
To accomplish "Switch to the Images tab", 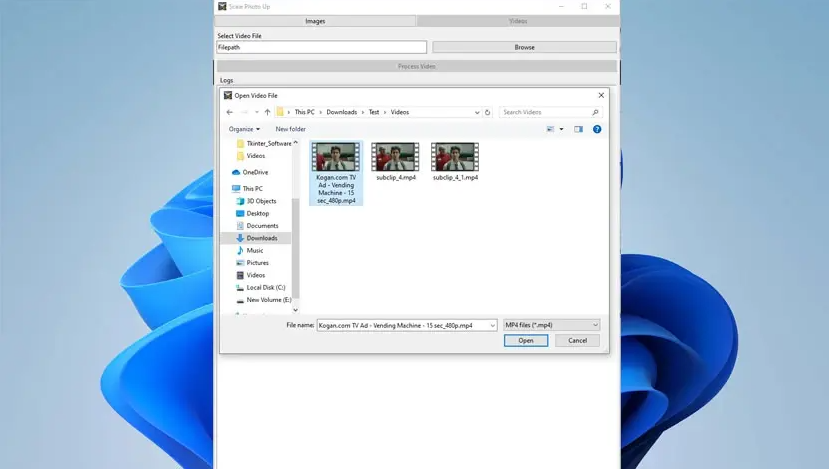I will [x=315, y=21].
